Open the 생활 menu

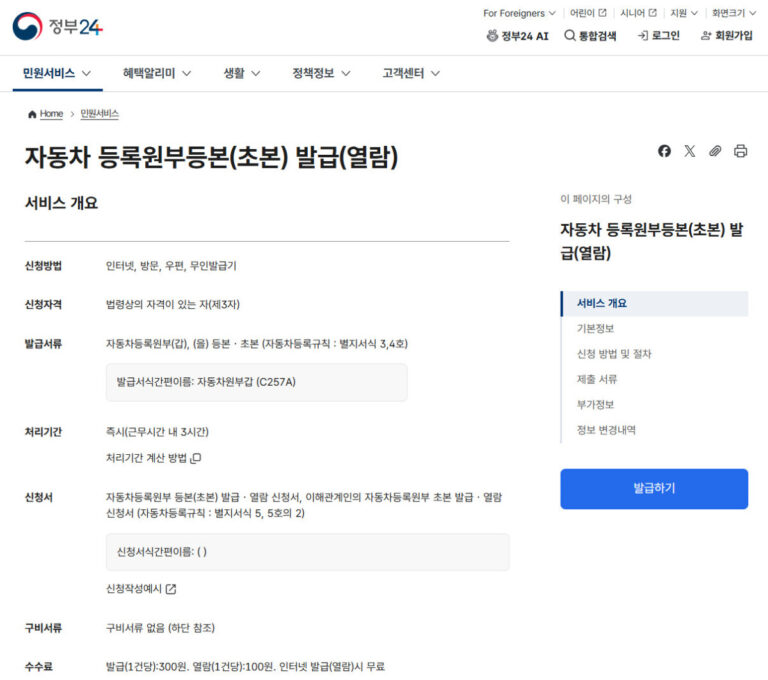pyautogui.click(x=242, y=73)
